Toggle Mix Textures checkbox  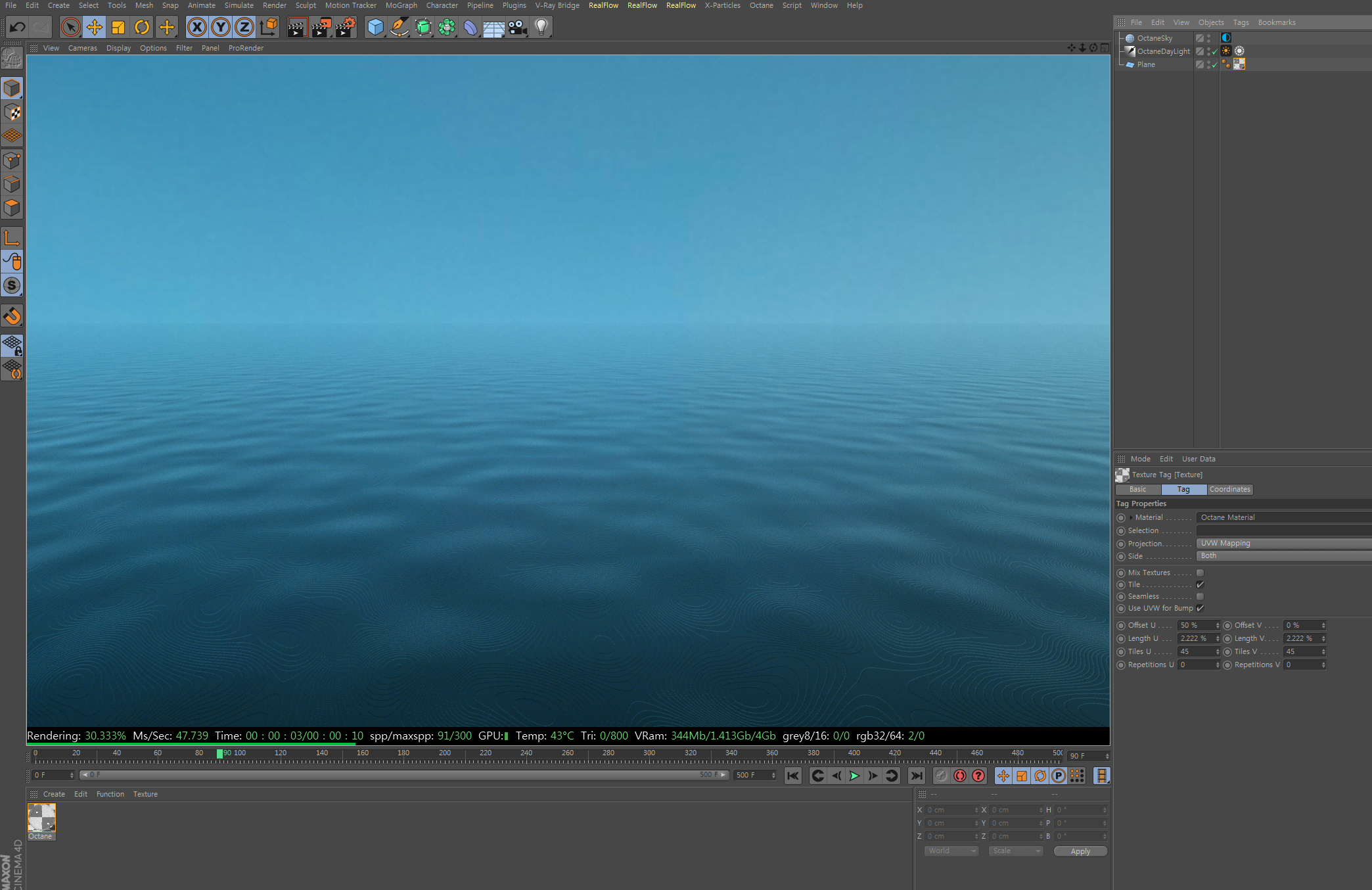[1200, 573]
